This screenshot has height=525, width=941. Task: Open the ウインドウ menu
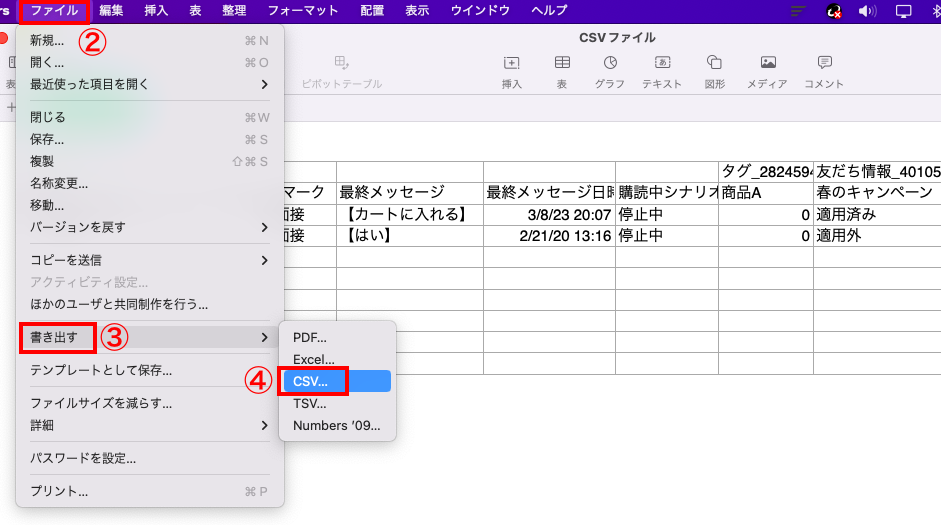coord(480,11)
